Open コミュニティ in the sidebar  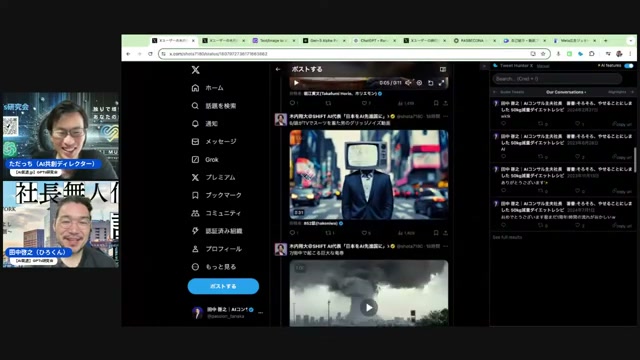(216, 213)
